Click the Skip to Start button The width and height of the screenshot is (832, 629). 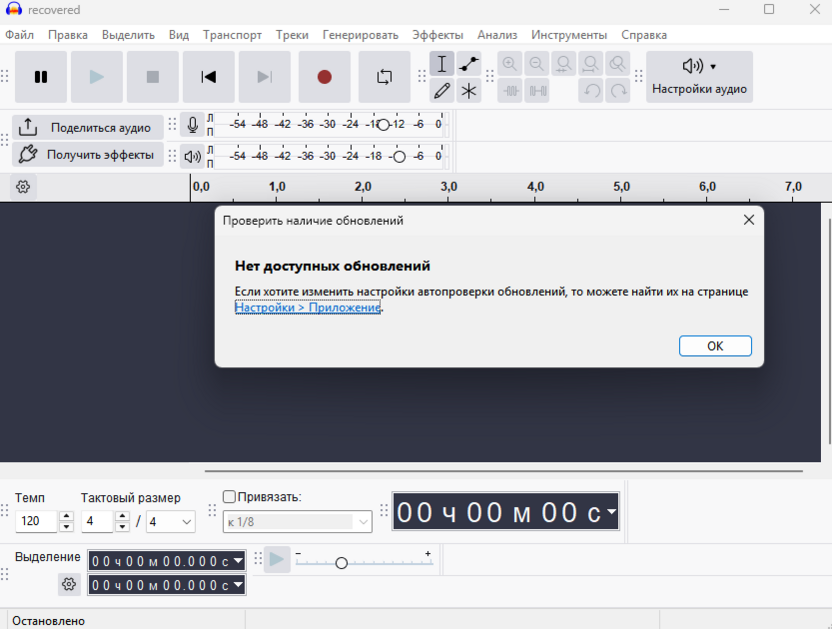pos(208,77)
